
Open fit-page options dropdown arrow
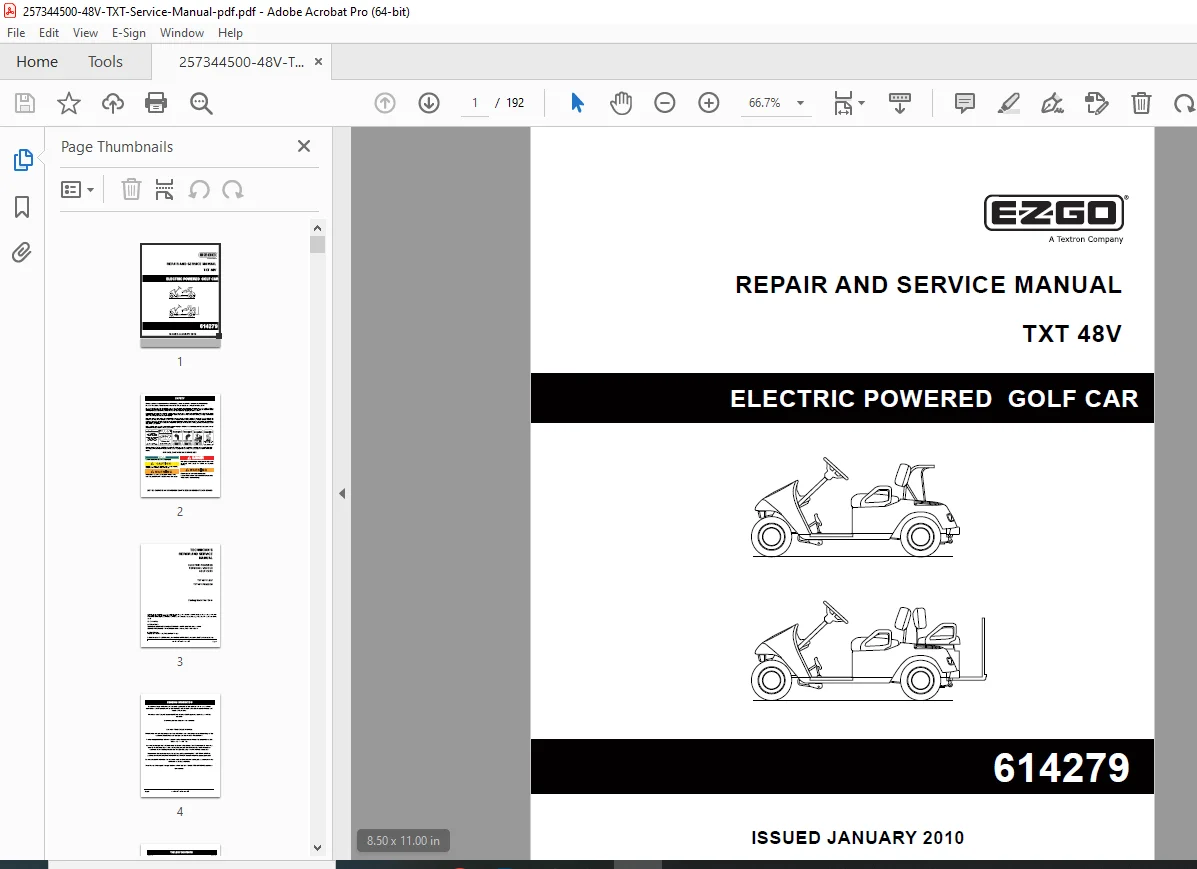coord(862,103)
